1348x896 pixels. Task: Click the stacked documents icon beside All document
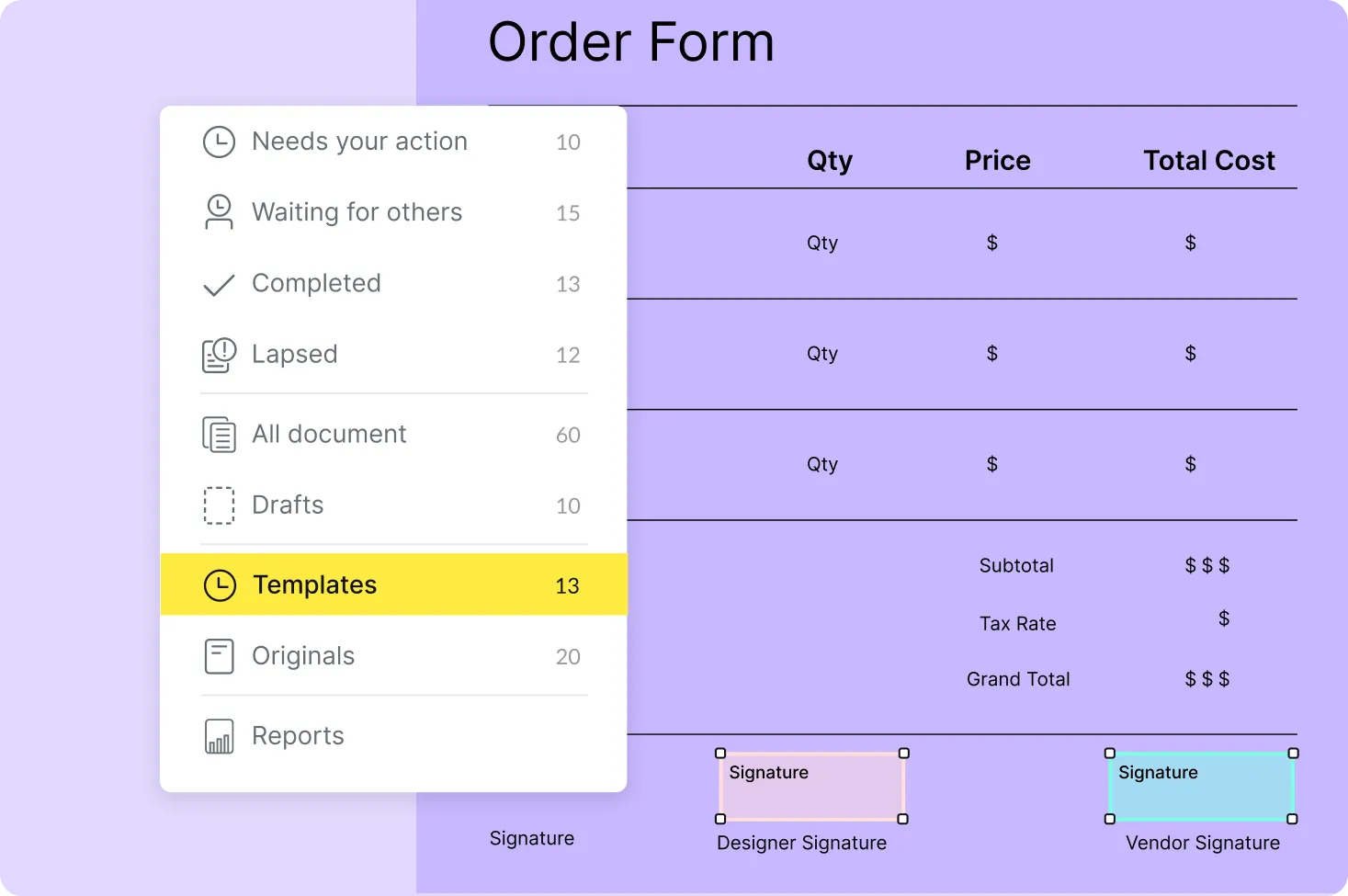(219, 434)
